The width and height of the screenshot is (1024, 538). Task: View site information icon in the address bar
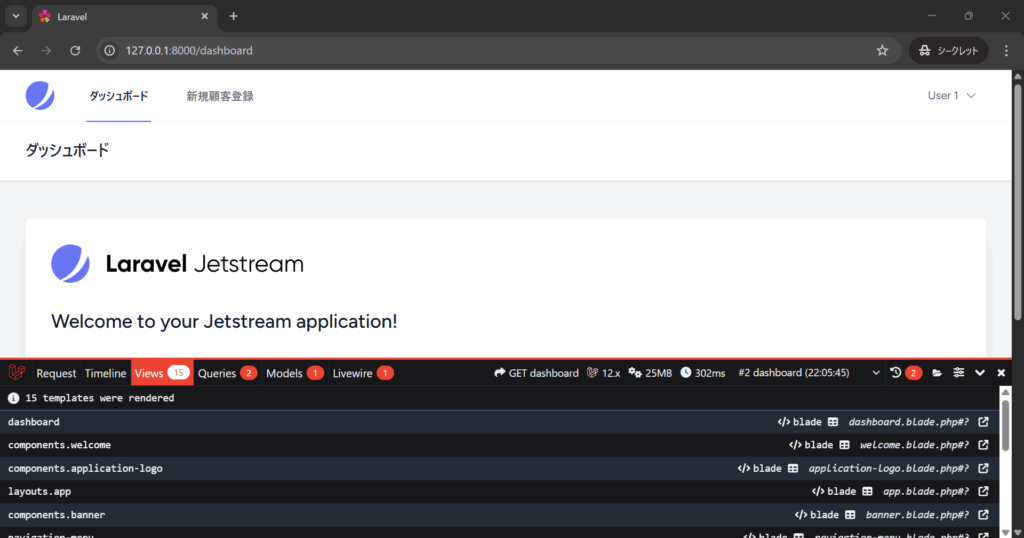pyautogui.click(x=110, y=50)
